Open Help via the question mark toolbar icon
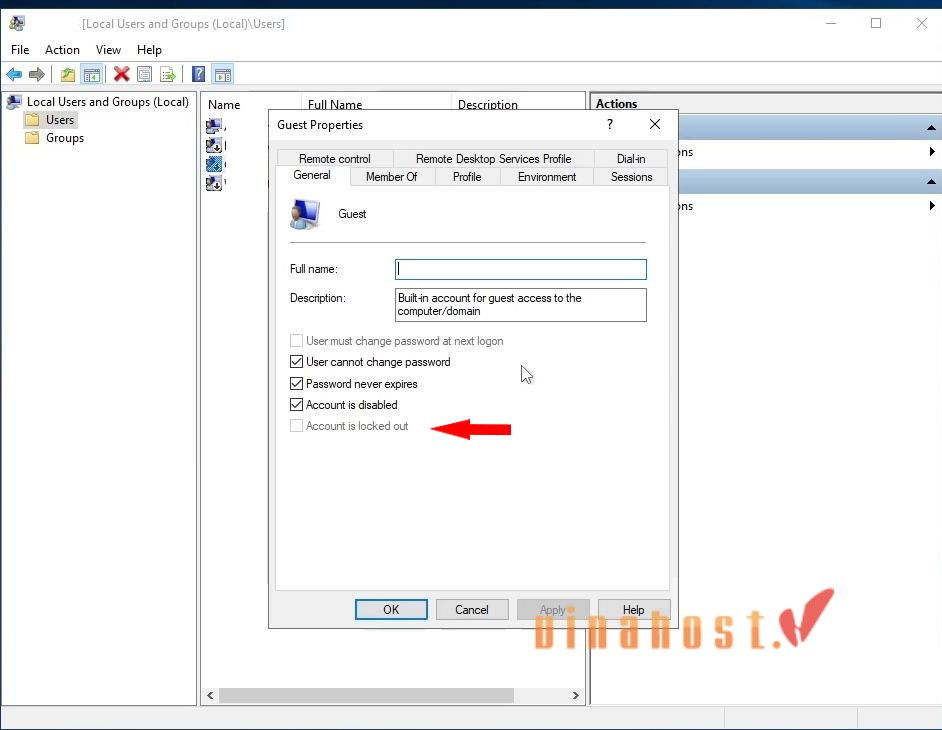This screenshot has width=942, height=730. [x=197, y=74]
